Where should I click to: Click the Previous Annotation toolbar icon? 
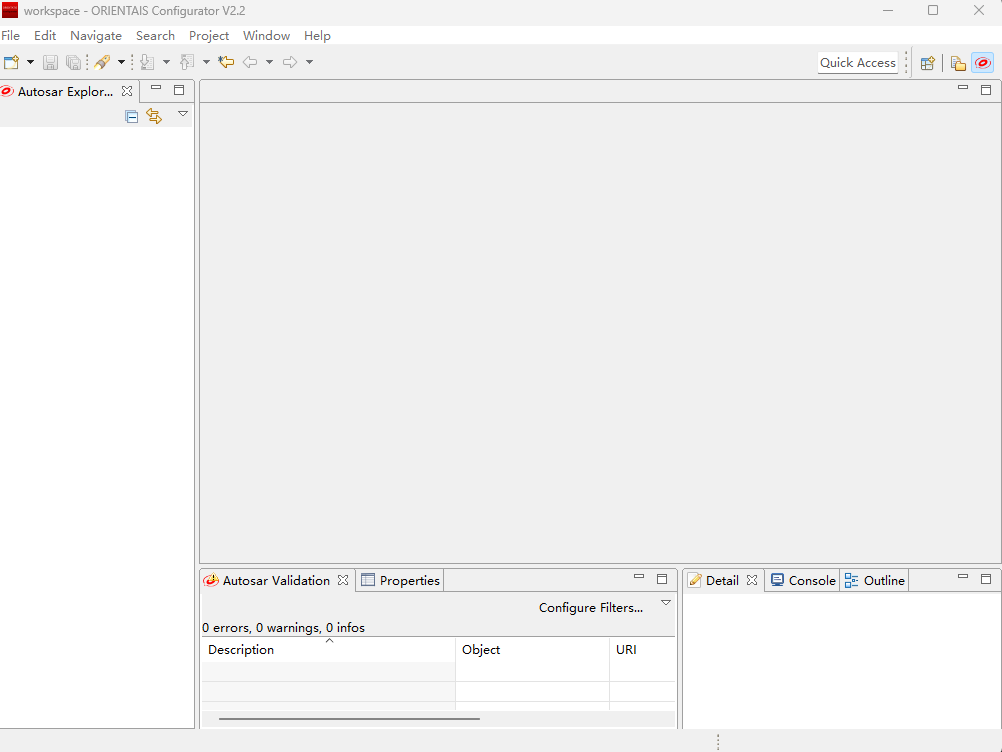pyautogui.click(x=186, y=62)
